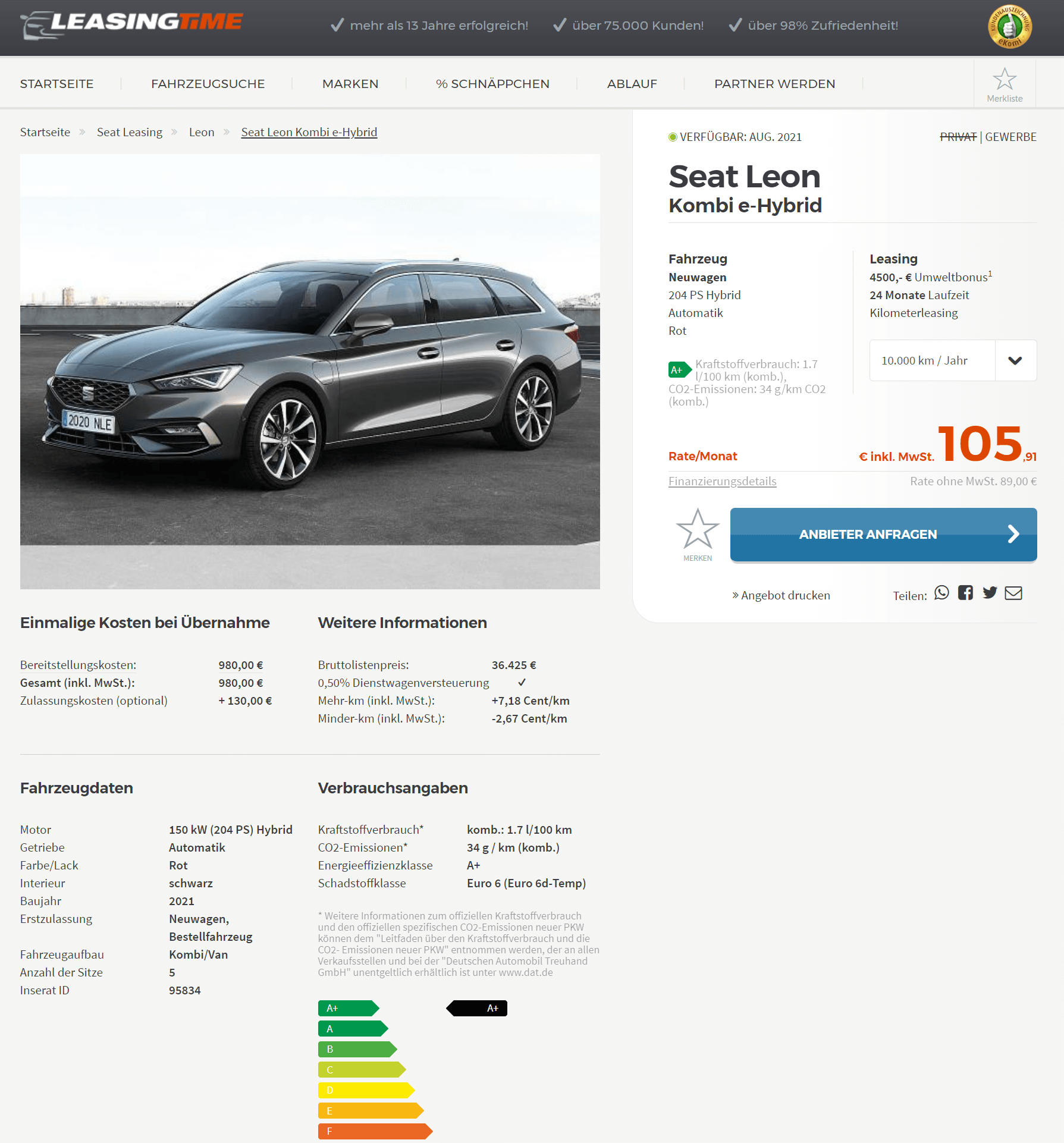Click Bereitstellungskosten '980,00 €' value
Viewport: 1064px width, 1143px height.
point(241,665)
